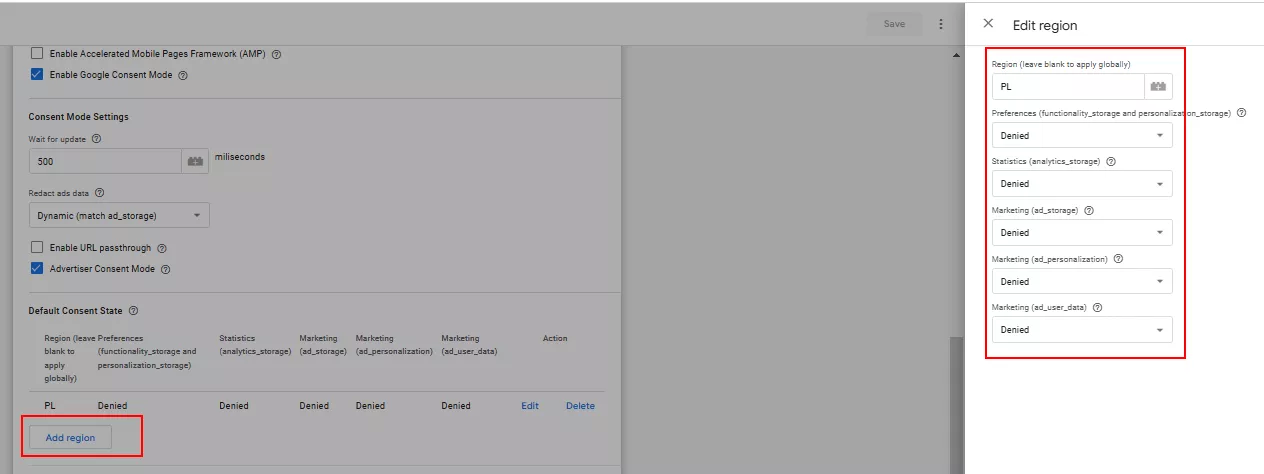The width and height of the screenshot is (1264, 474).
Task: Open help icon for Marketing (ad_storage) in panel
Action: 1089,210
